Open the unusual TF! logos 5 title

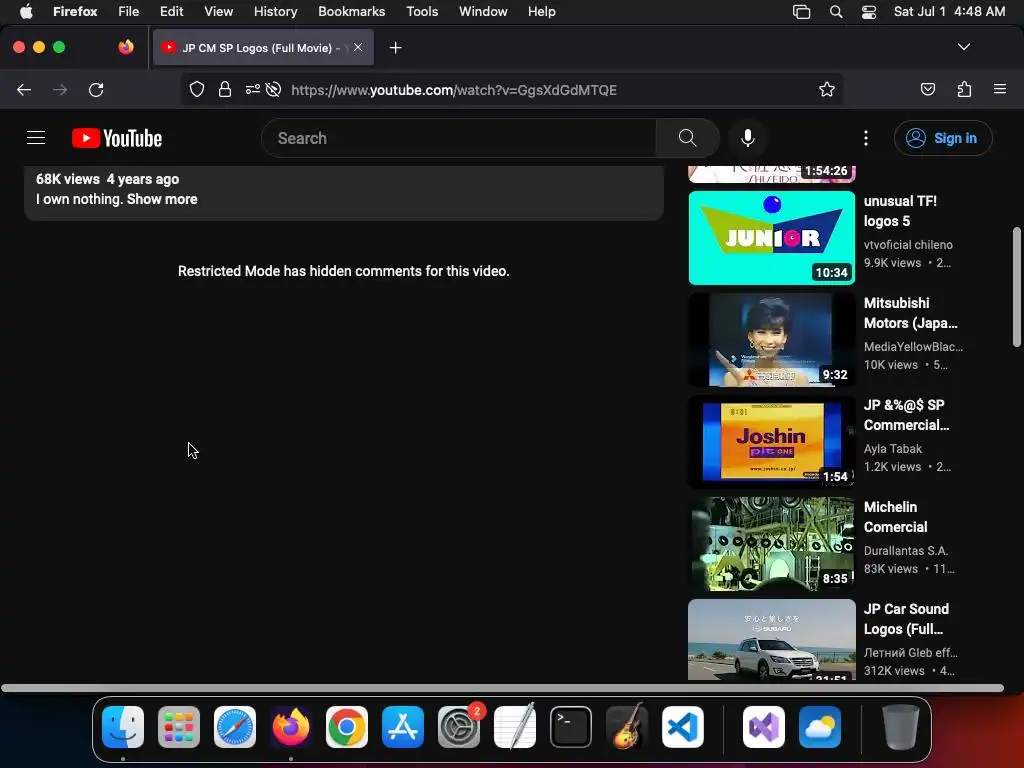tap(900, 211)
